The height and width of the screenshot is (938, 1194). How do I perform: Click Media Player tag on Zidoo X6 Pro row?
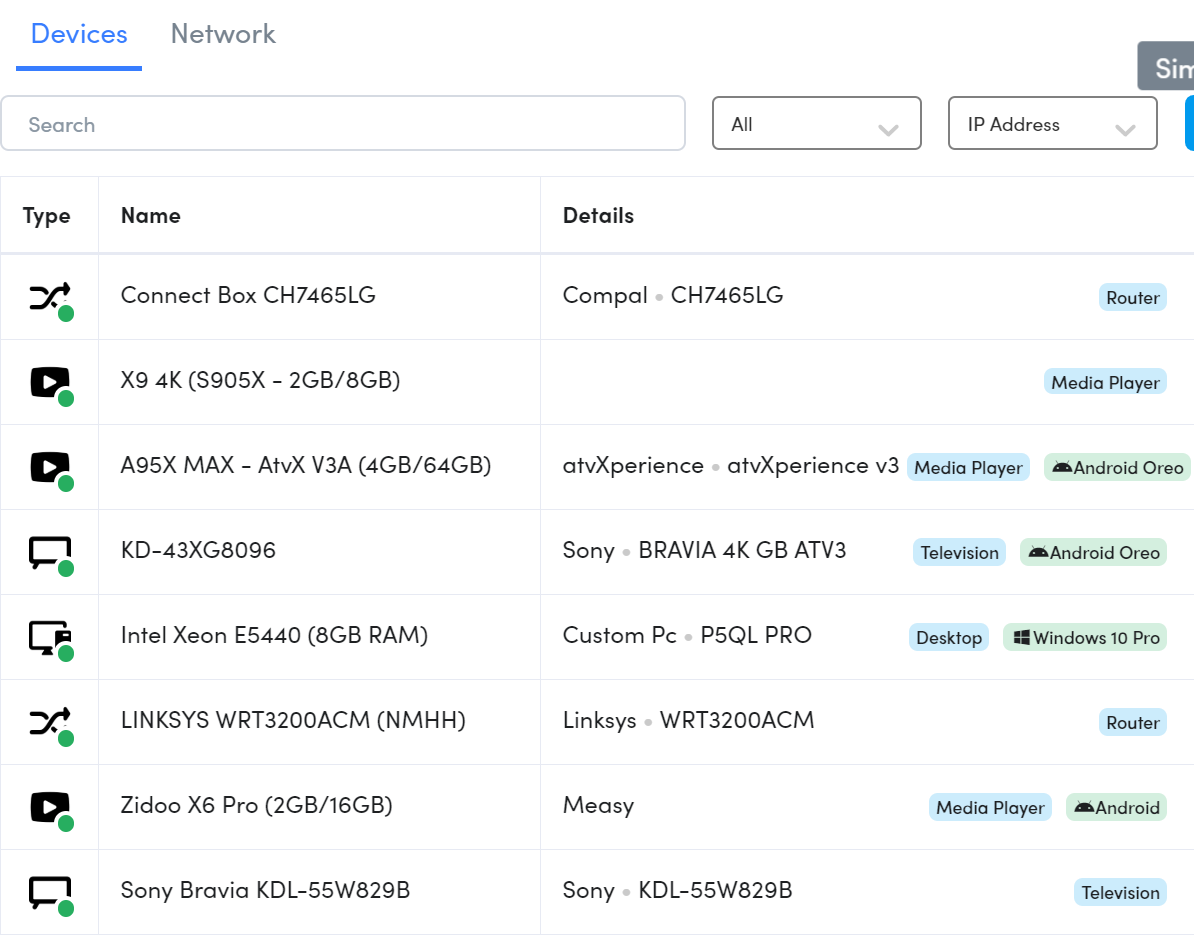pyautogui.click(x=991, y=808)
